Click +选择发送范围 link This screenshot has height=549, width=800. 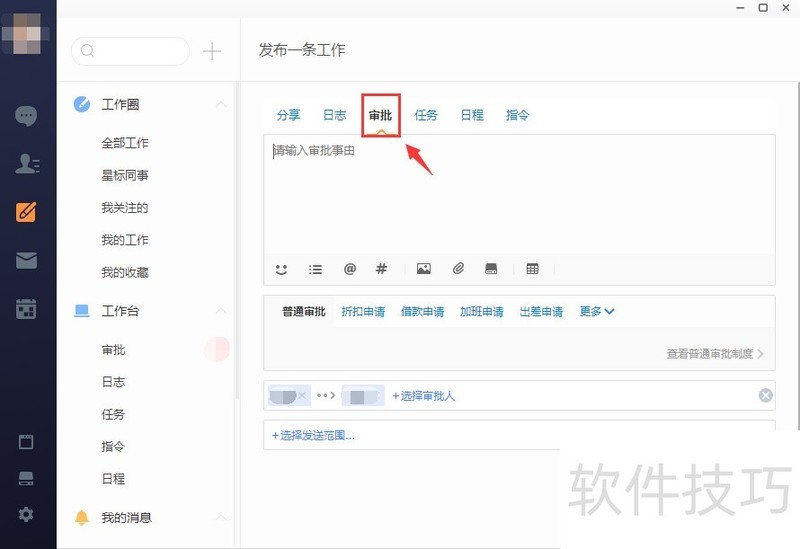point(313,435)
